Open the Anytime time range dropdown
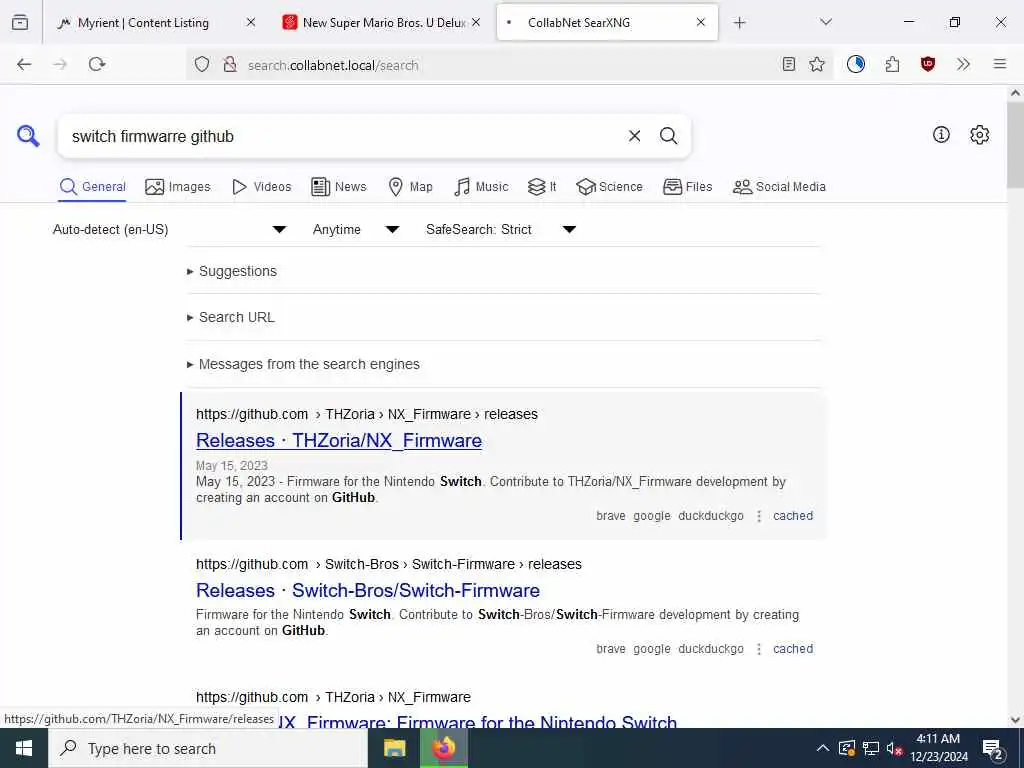 tap(356, 229)
